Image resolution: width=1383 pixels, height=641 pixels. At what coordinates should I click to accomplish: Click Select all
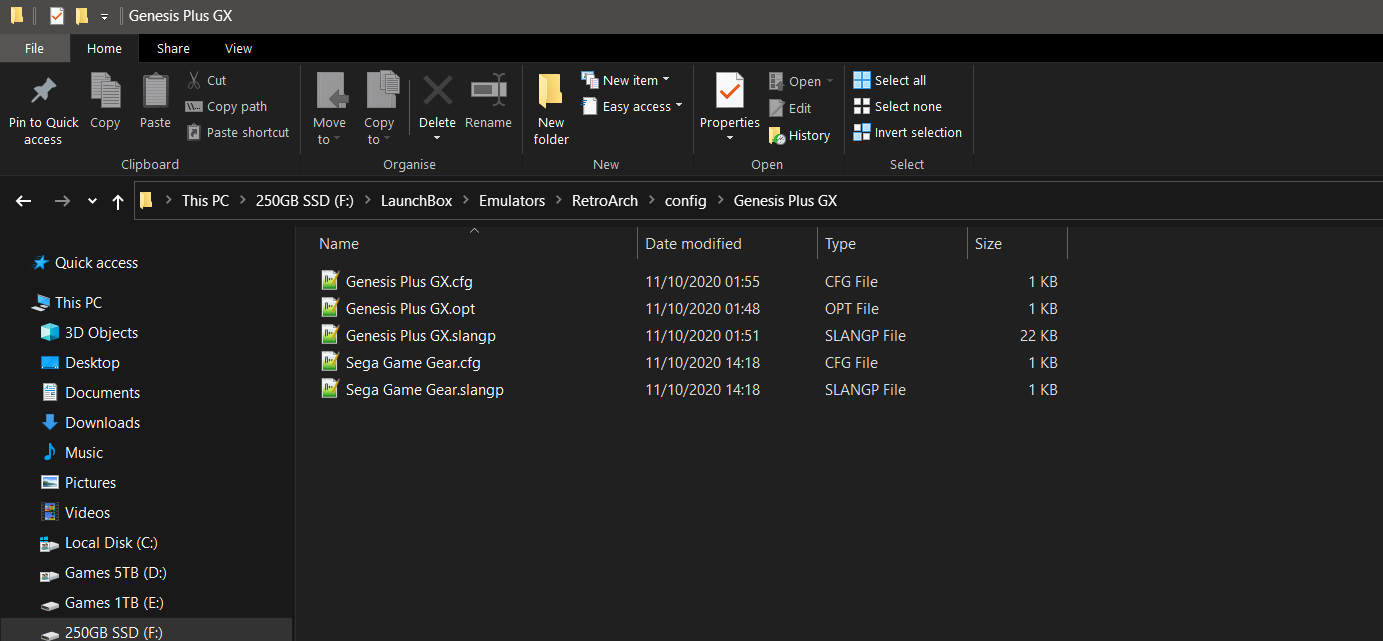pyautogui.click(x=890, y=80)
